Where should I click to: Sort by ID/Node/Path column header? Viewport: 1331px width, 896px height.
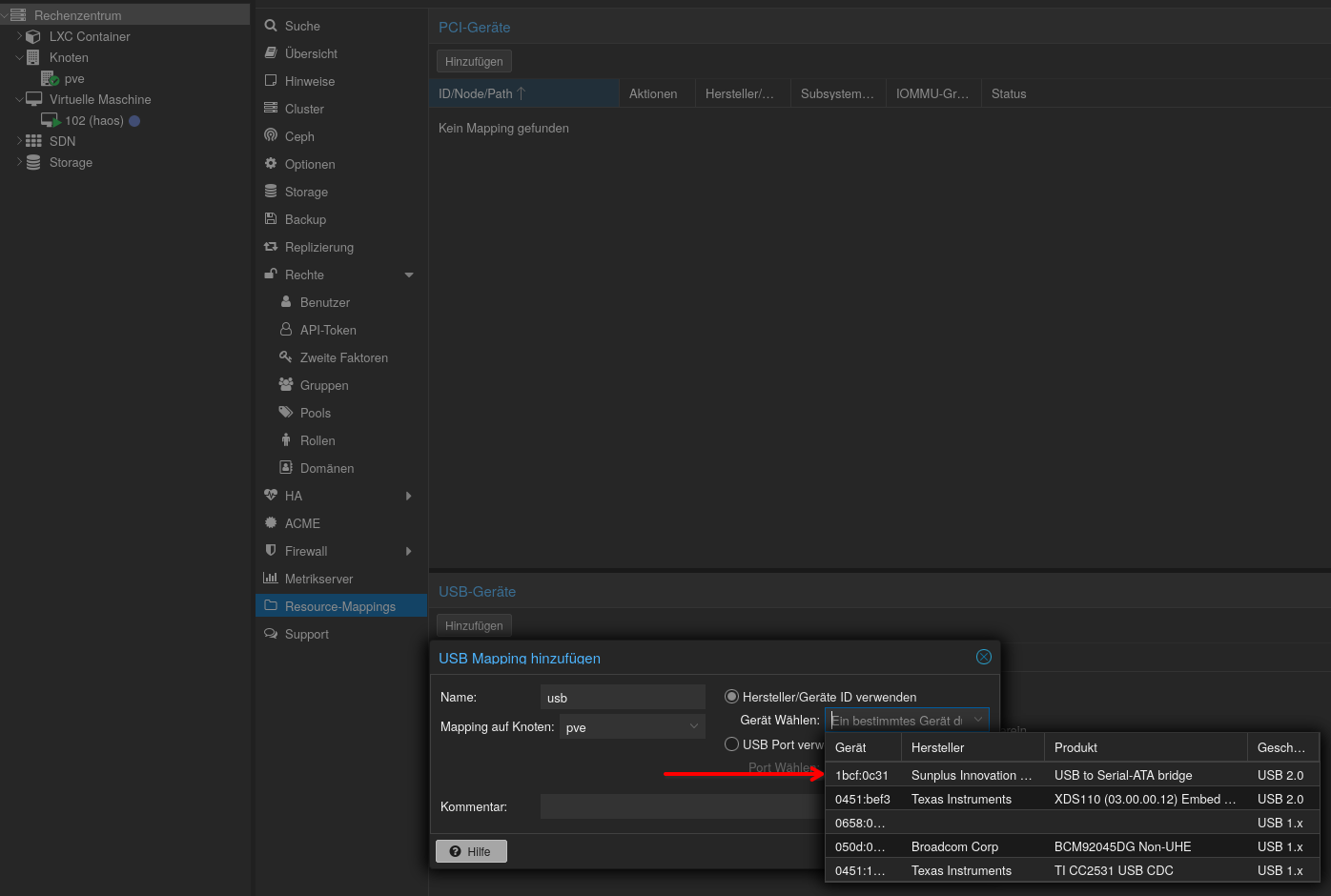tap(523, 93)
